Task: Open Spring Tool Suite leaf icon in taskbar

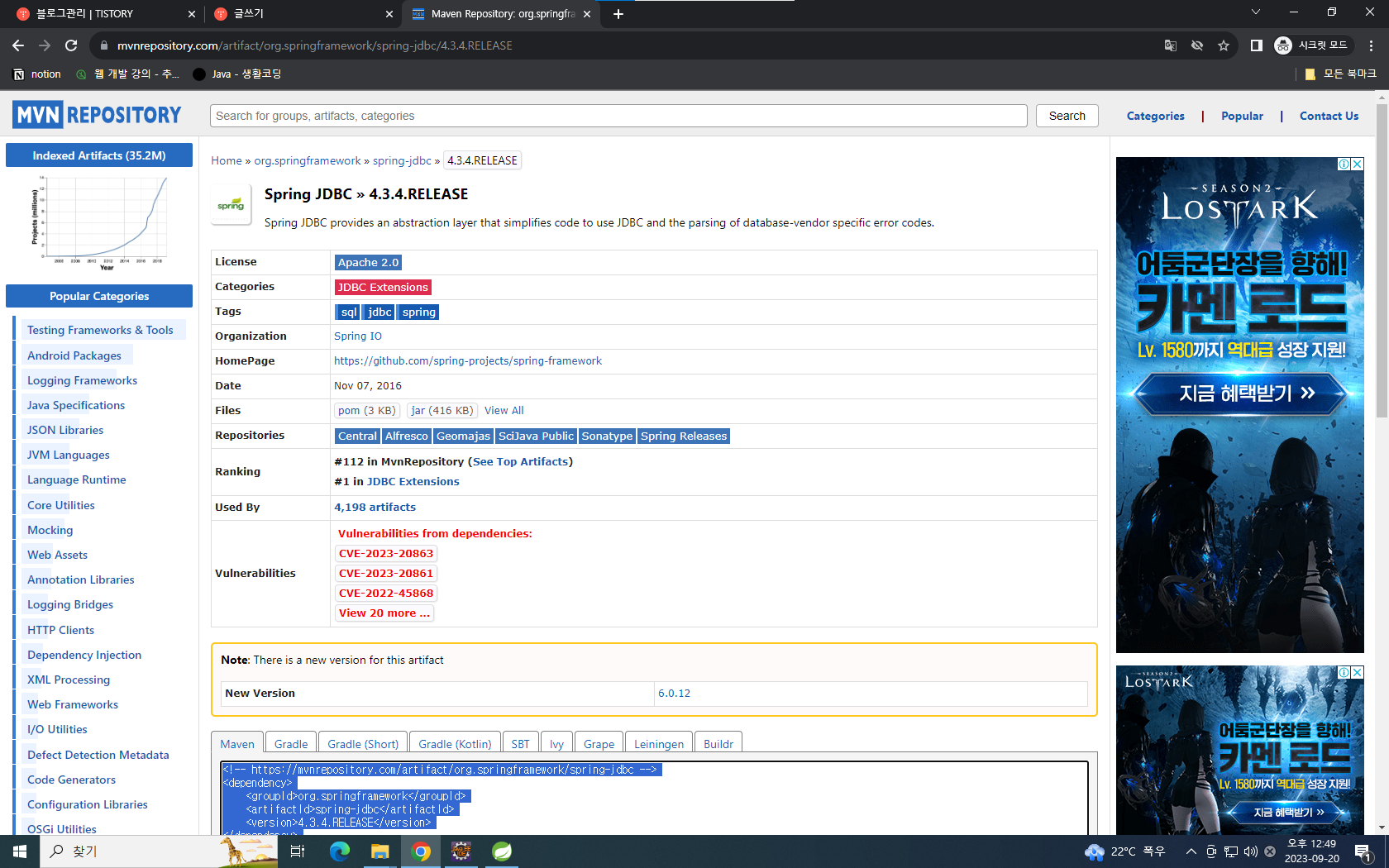Action: 502,851
